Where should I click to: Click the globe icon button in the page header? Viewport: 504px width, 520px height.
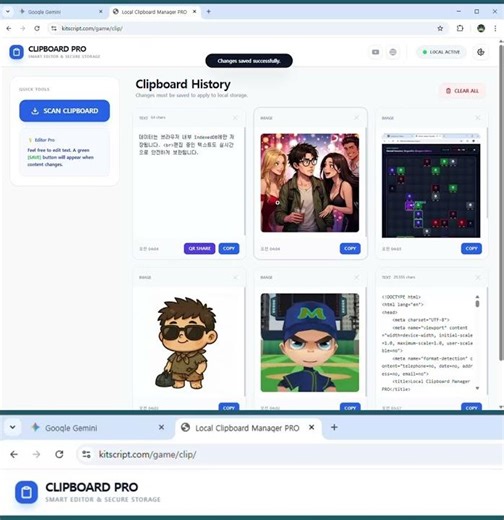(393, 52)
